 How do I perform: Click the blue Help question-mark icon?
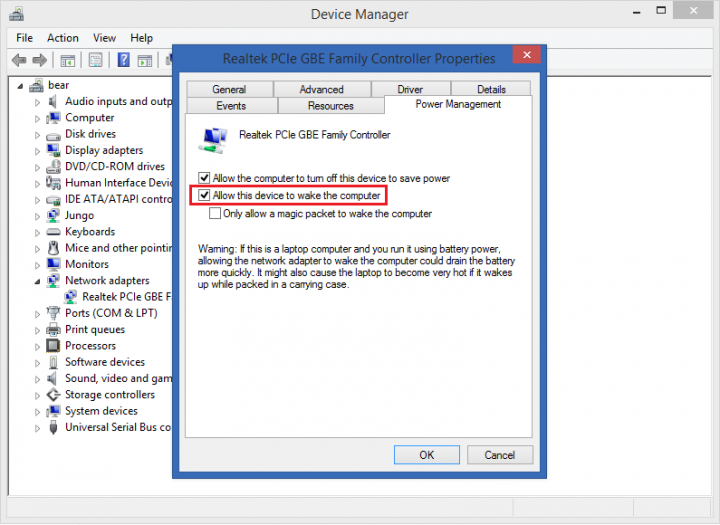[124, 60]
